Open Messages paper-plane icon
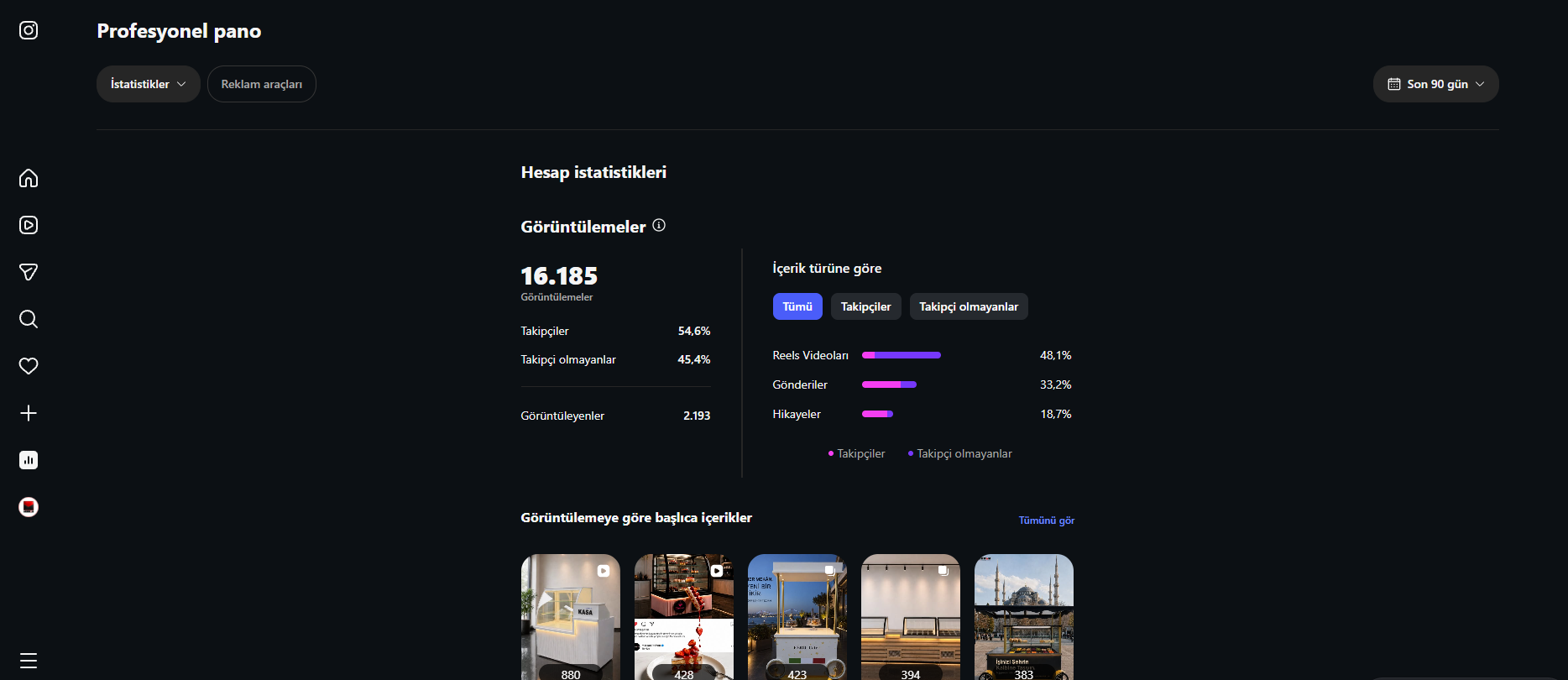Viewport: 1568px width, 680px height. (x=29, y=272)
